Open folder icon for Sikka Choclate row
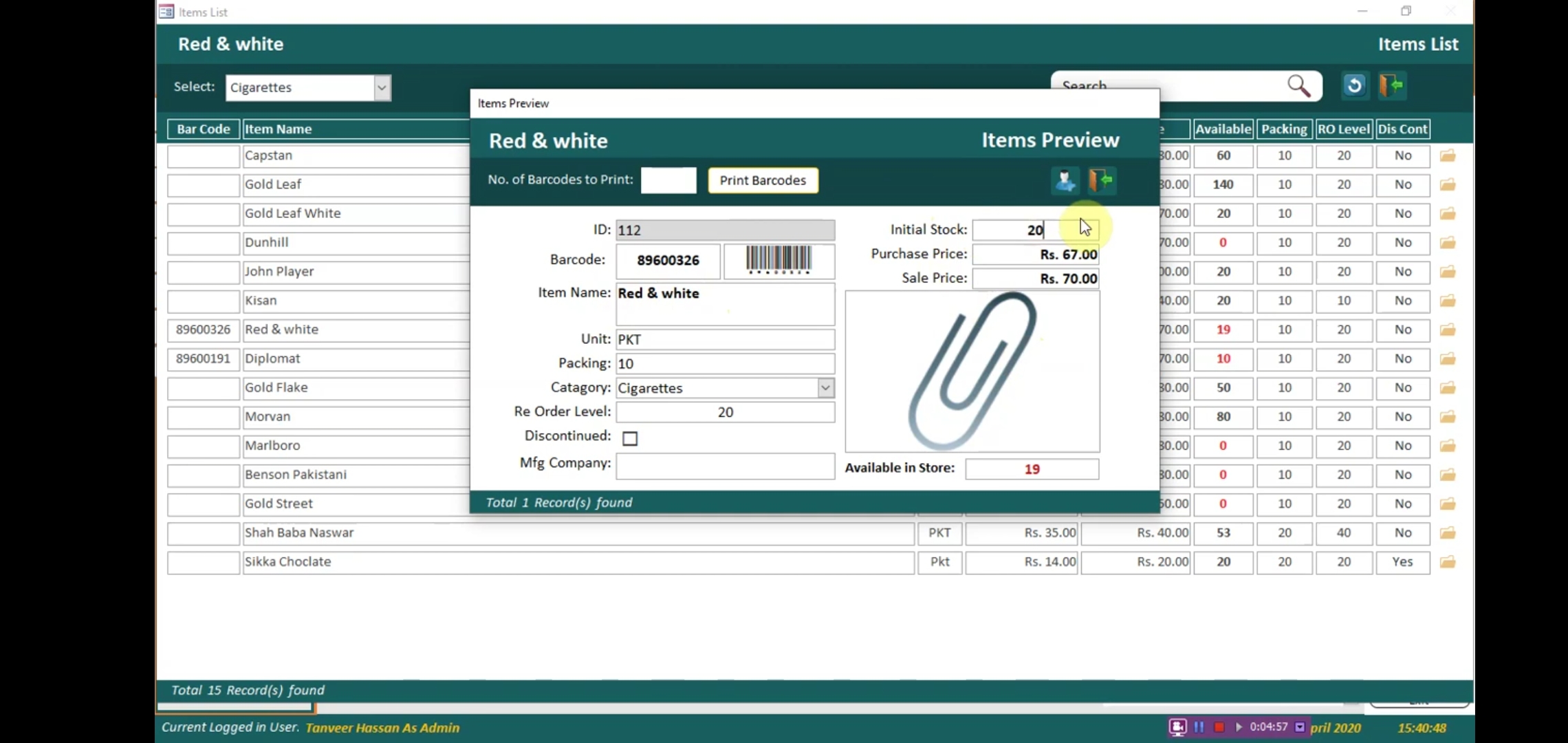 pyautogui.click(x=1448, y=562)
